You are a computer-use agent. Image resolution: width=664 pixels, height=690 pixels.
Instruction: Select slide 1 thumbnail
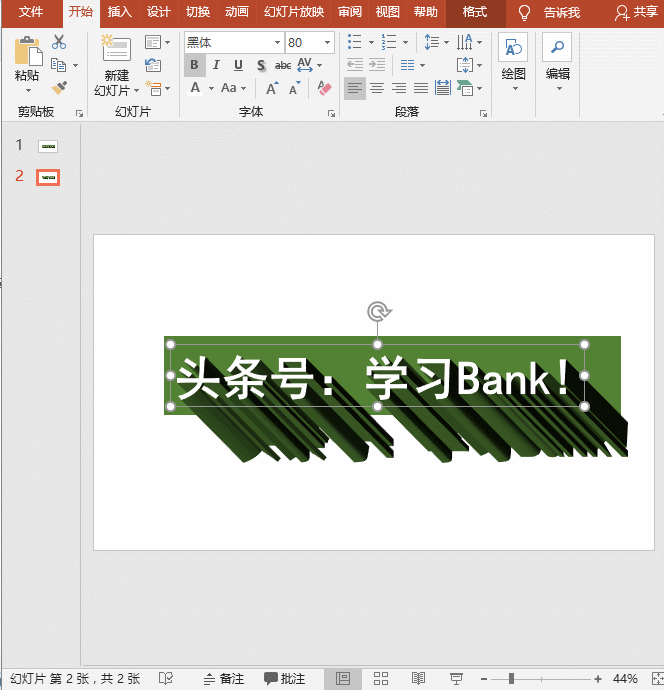(48, 146)
